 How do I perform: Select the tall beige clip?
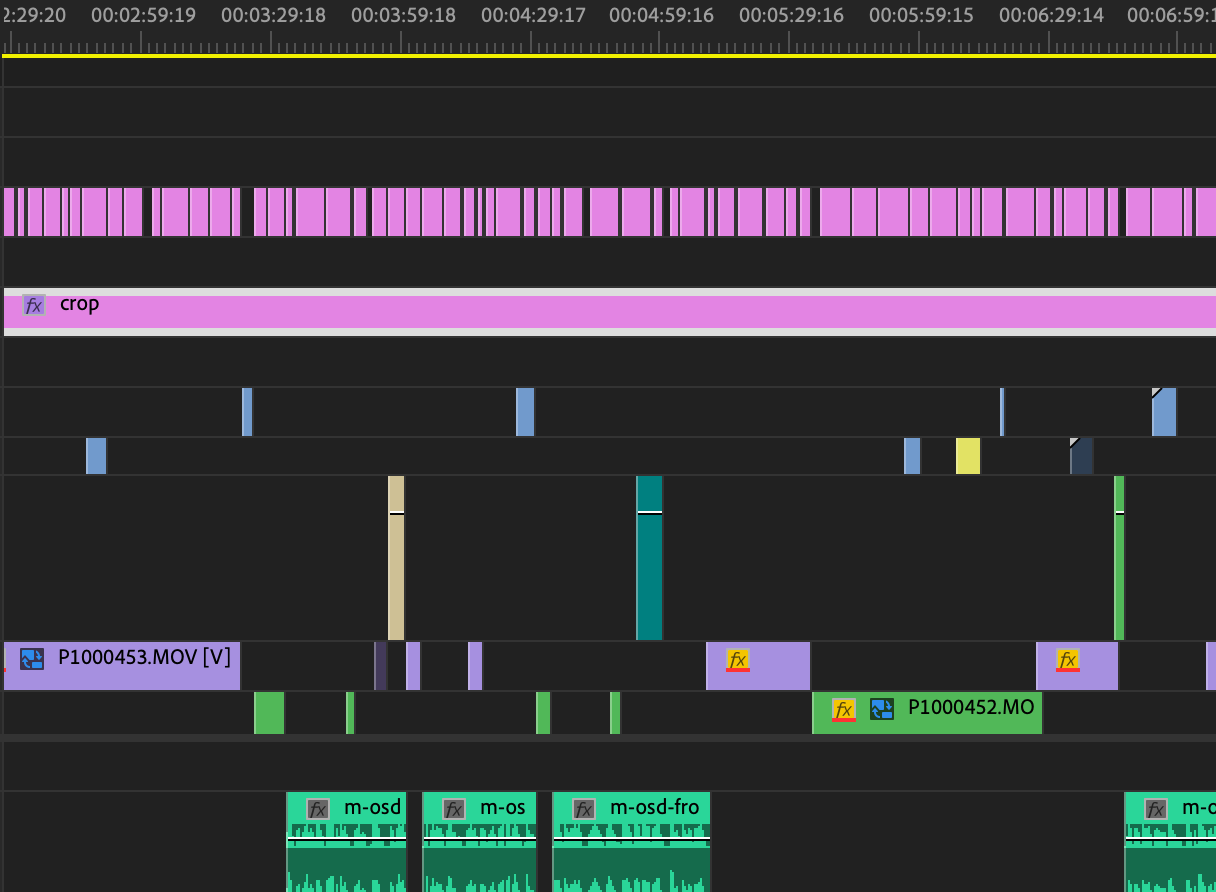[x=396, y=570]
